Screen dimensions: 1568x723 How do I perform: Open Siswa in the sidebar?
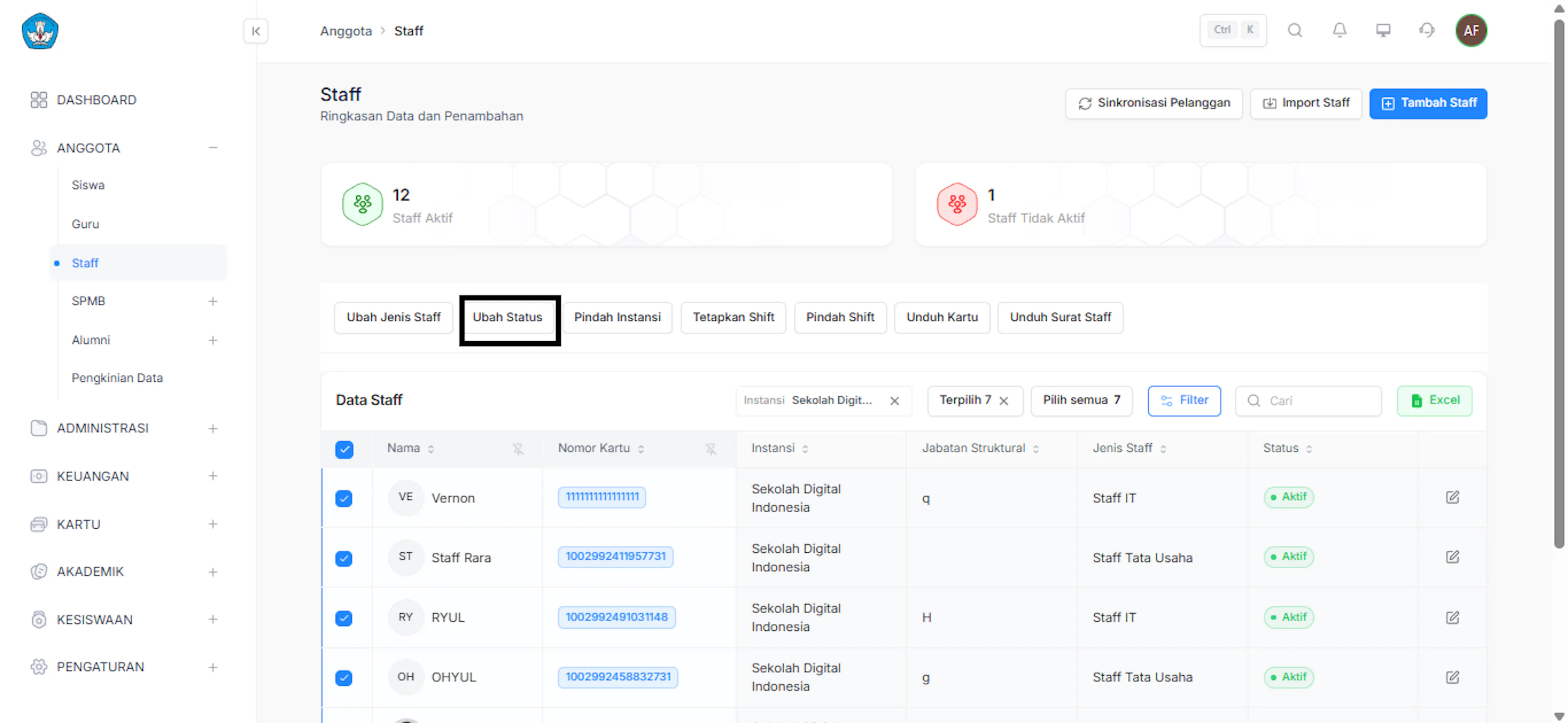click(x=88, y=185)
